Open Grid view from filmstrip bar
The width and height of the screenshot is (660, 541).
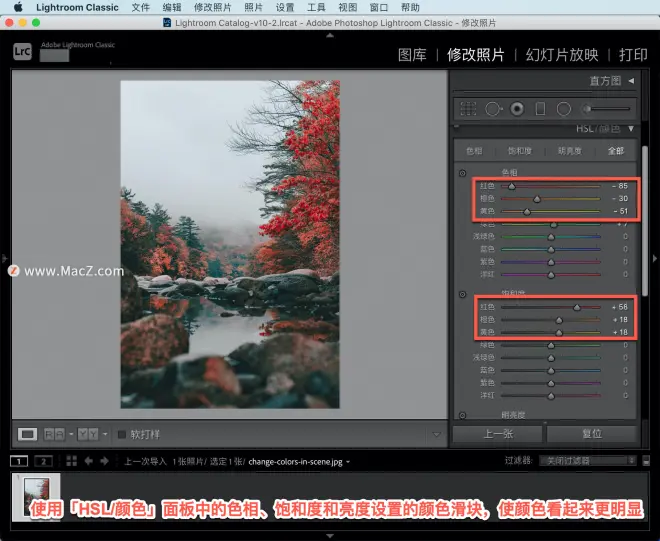pos(72,461)
